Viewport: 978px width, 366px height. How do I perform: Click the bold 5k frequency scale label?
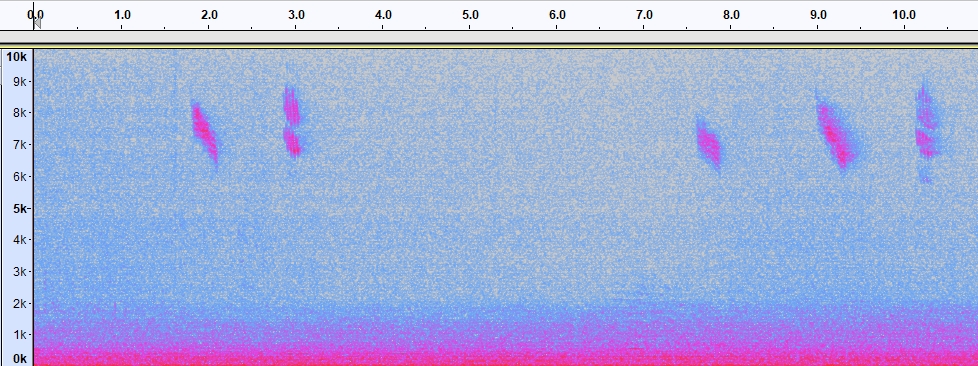[x=19, y=208]
